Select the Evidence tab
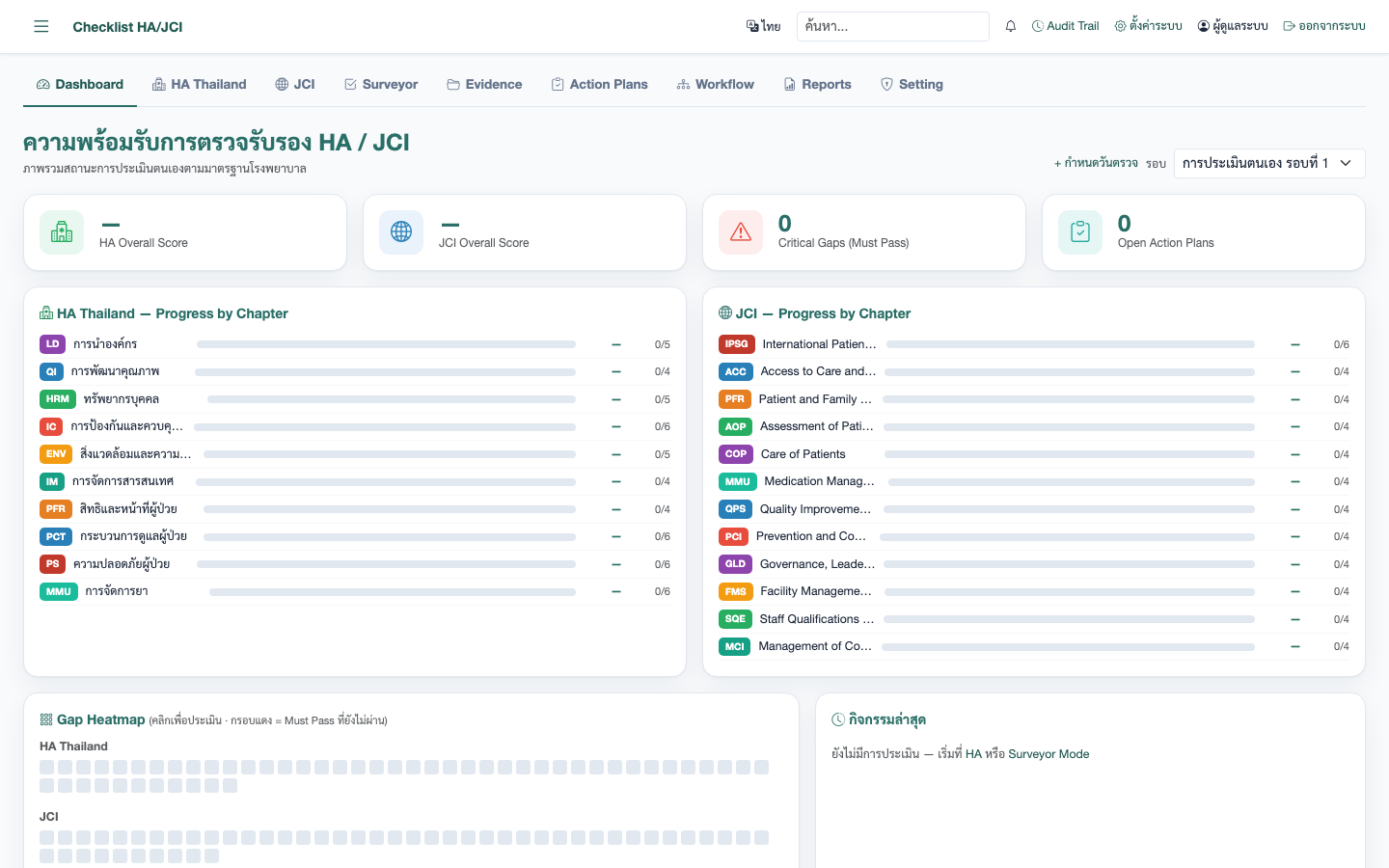This screenshot has height=868, width=1389. [484, 84]
